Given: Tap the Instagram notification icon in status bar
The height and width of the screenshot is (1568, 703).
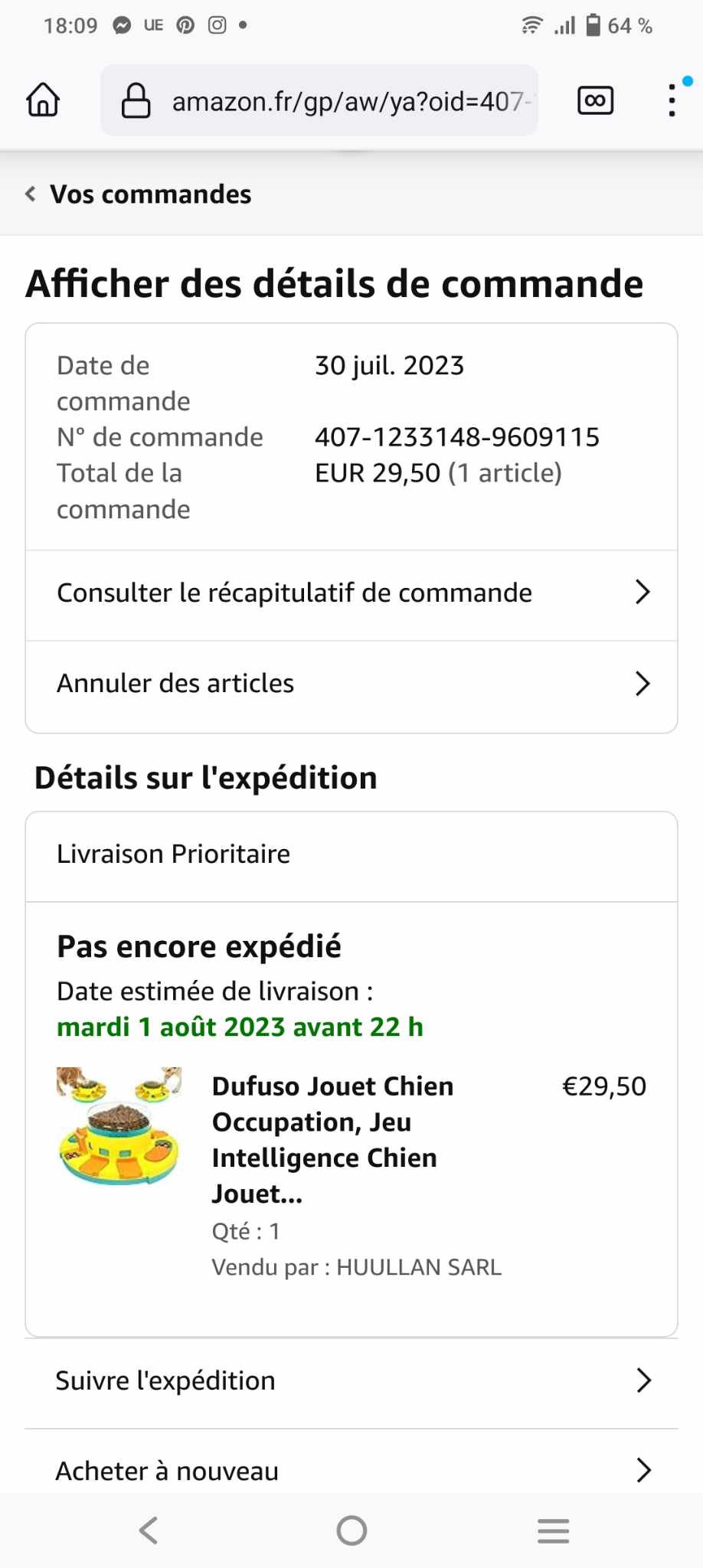Looking at the screenshot, I should (217, 25).
